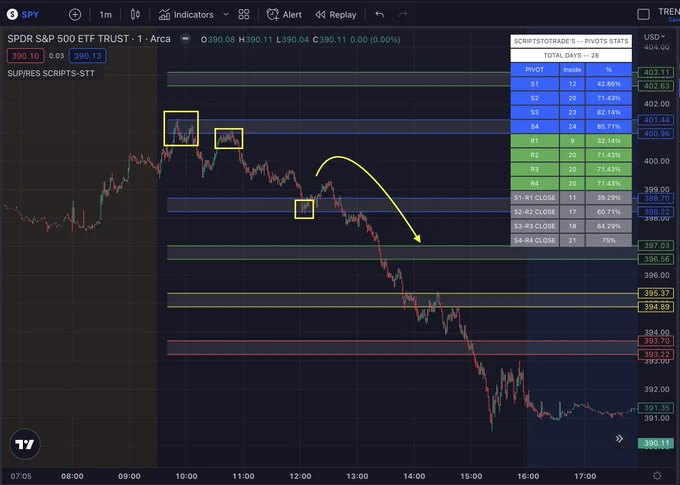Open the SPY symbol search
This screenshot has width=680, height=485.
(23, 14)
